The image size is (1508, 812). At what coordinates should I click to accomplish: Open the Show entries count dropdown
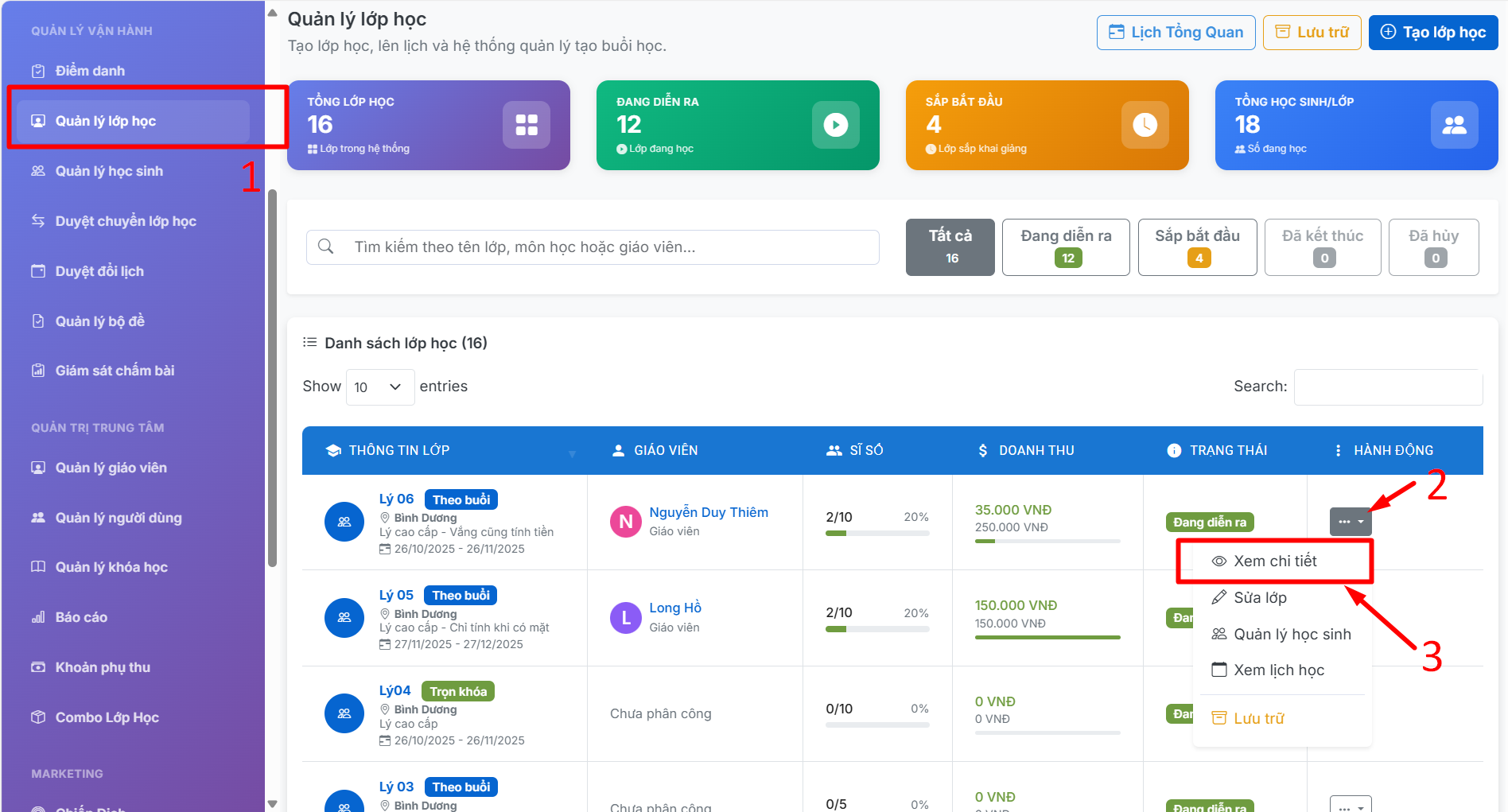coord(379,387)
